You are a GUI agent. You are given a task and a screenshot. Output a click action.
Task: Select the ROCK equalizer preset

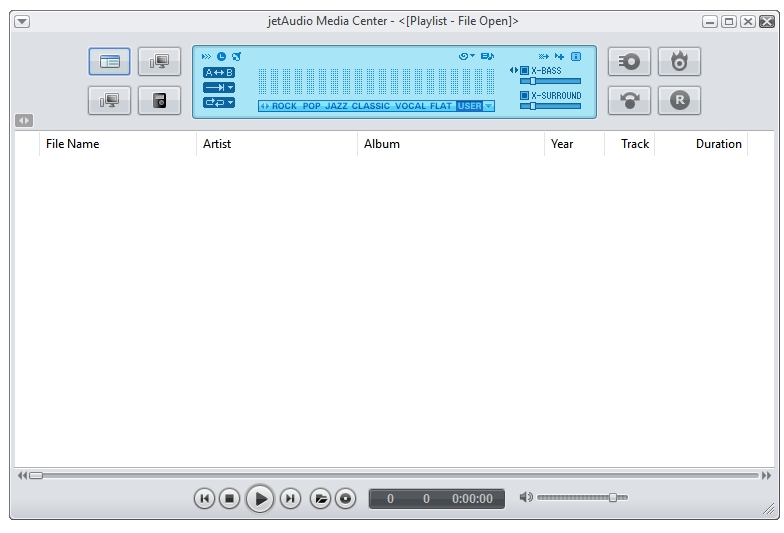(x=284, y=106)
